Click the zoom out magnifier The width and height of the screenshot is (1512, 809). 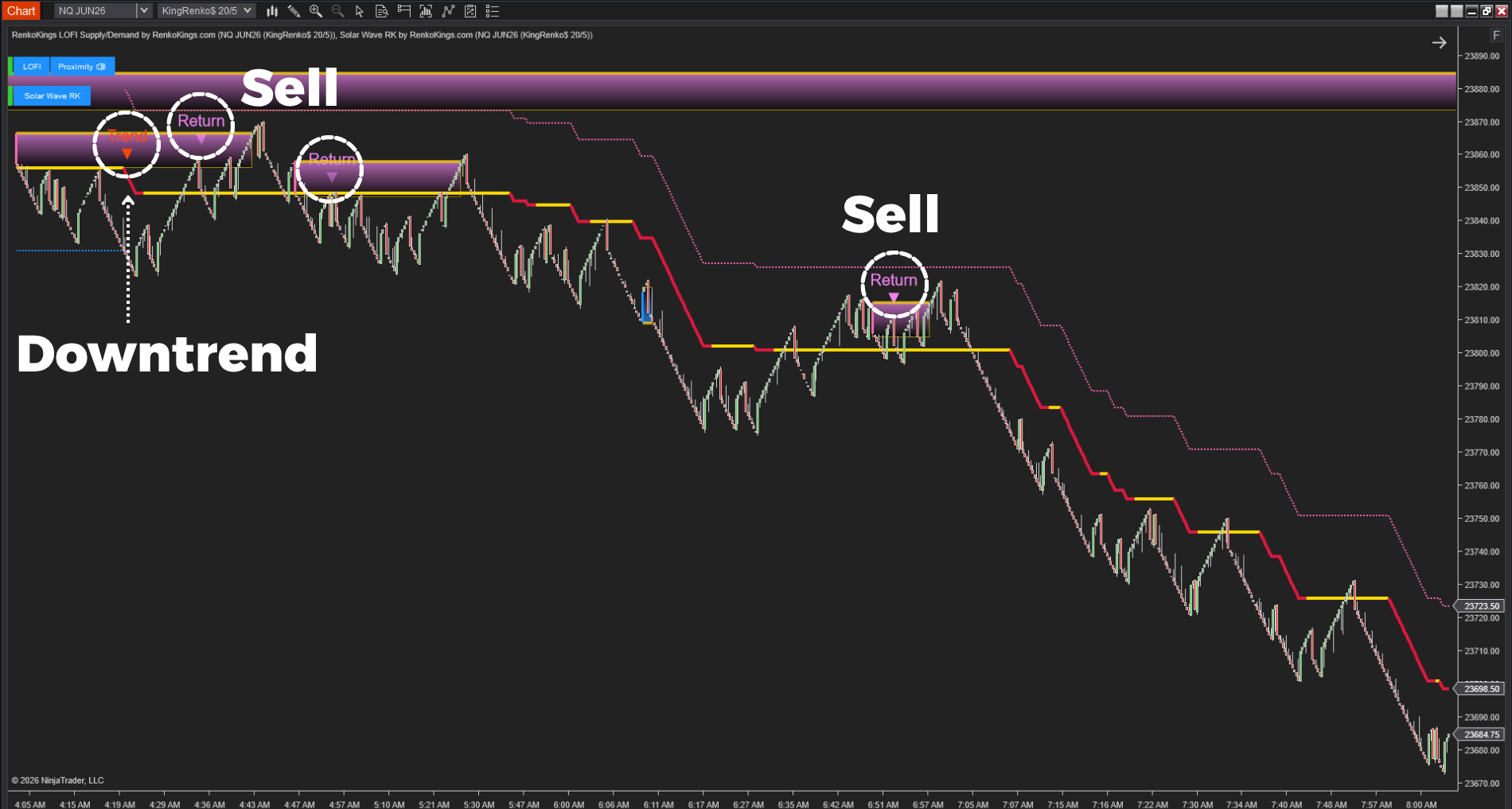point(337,11)
